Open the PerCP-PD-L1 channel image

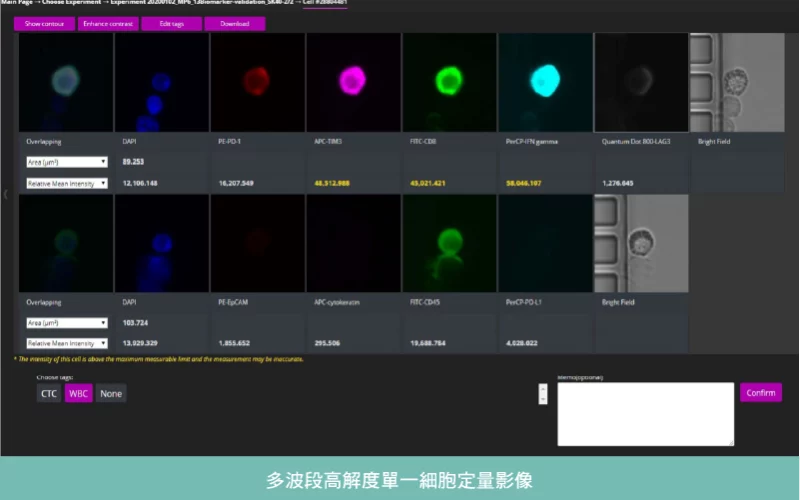click(x=545, y=243)
